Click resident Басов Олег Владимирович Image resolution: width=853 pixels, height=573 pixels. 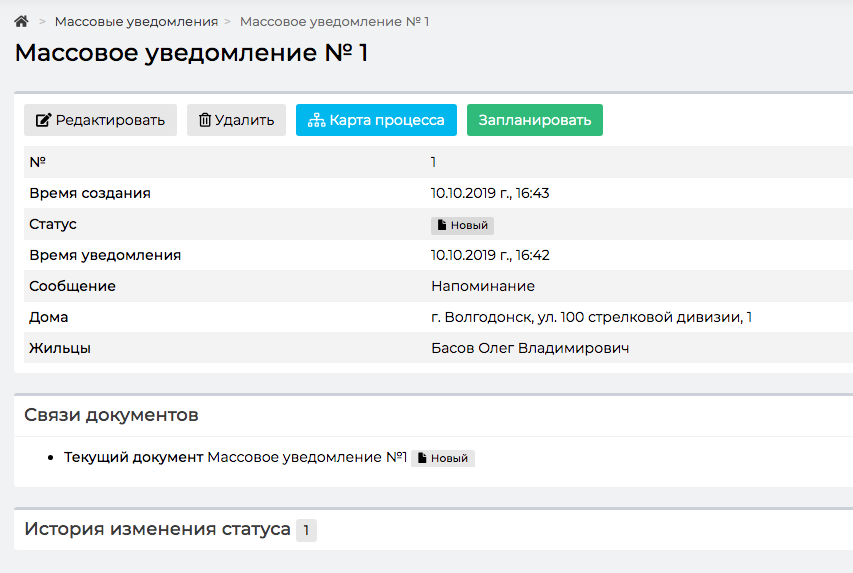click(x=530, y=348)
